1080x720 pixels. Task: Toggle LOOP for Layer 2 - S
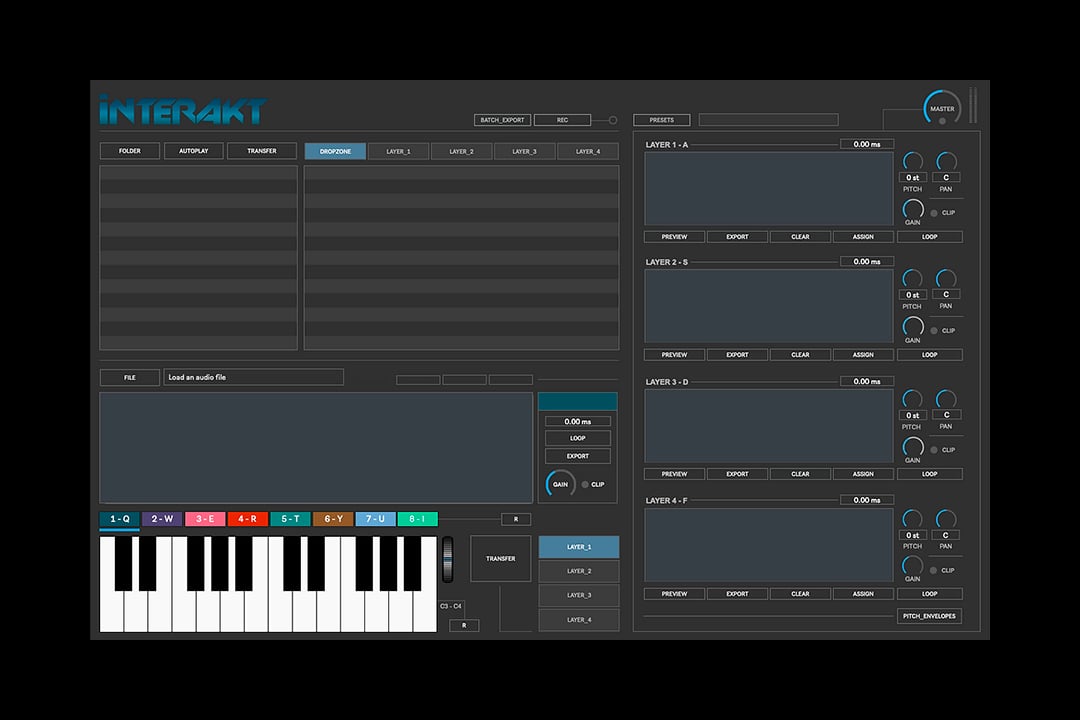pyautogui.click(x=930, y=355)
